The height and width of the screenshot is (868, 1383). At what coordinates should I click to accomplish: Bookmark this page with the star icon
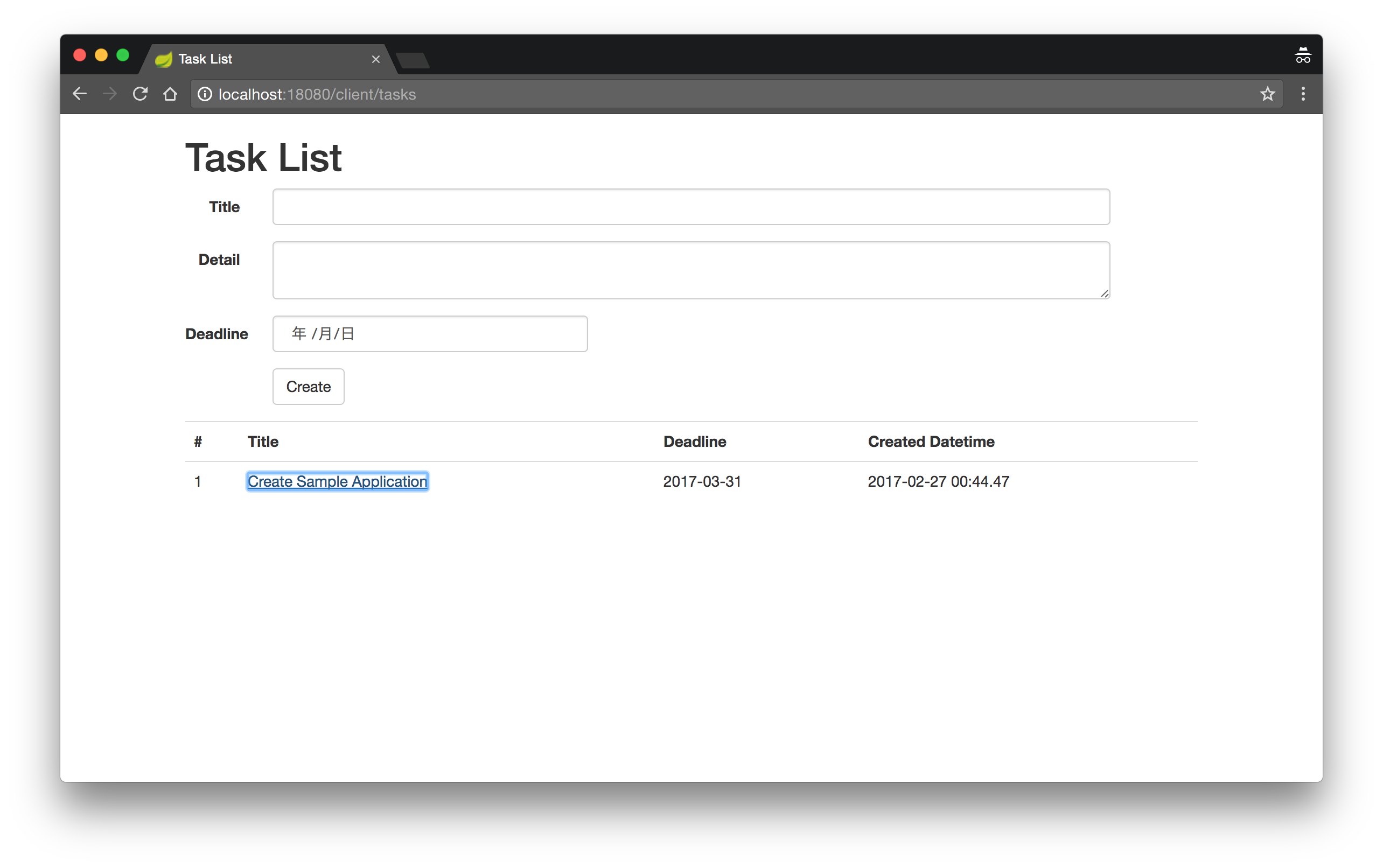pos(1267,94)
